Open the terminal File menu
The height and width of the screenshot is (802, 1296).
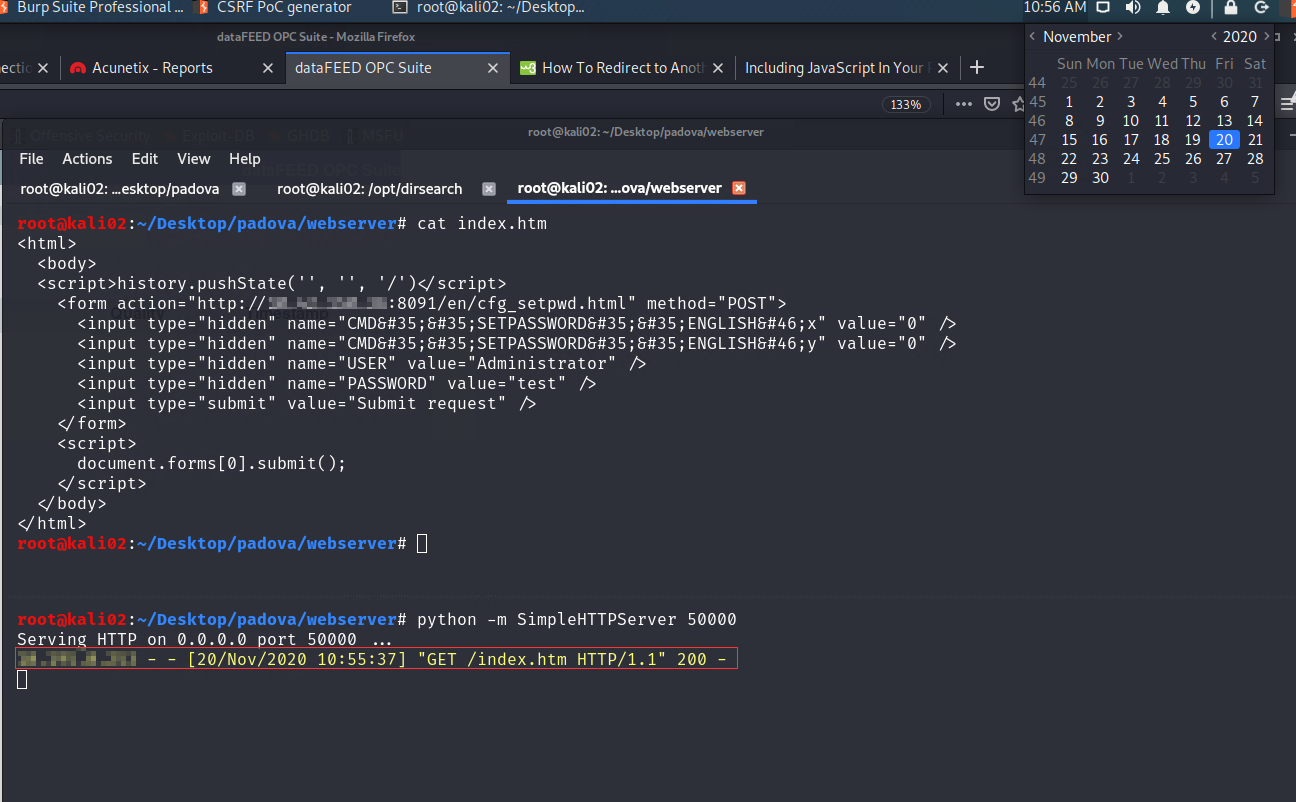[x=31, y=159]
